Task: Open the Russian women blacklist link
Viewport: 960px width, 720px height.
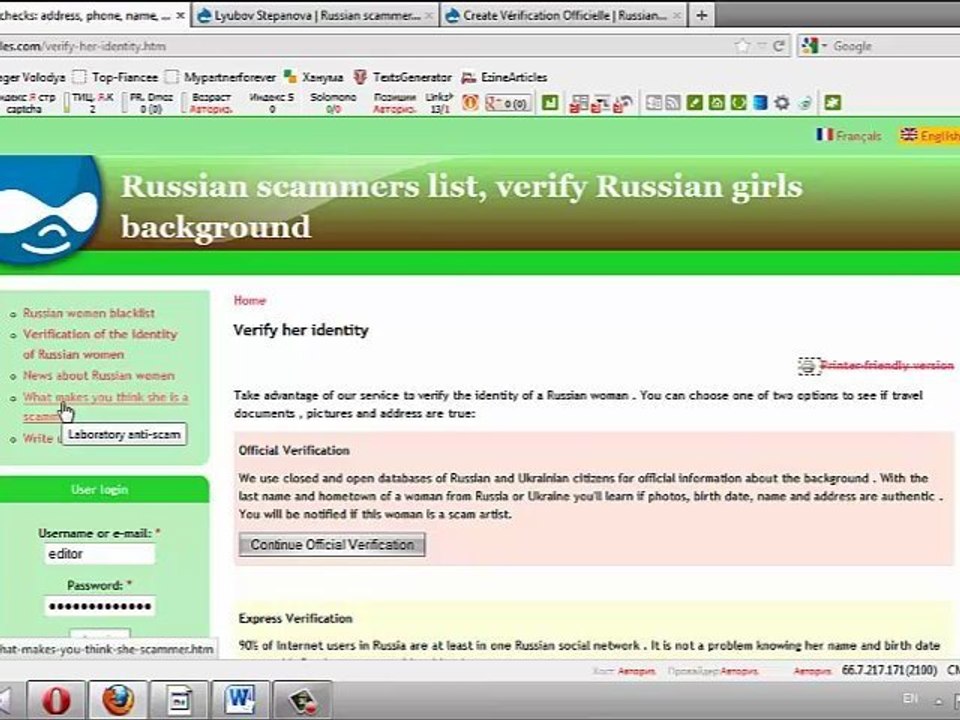Action: click(x=89, y=313)
